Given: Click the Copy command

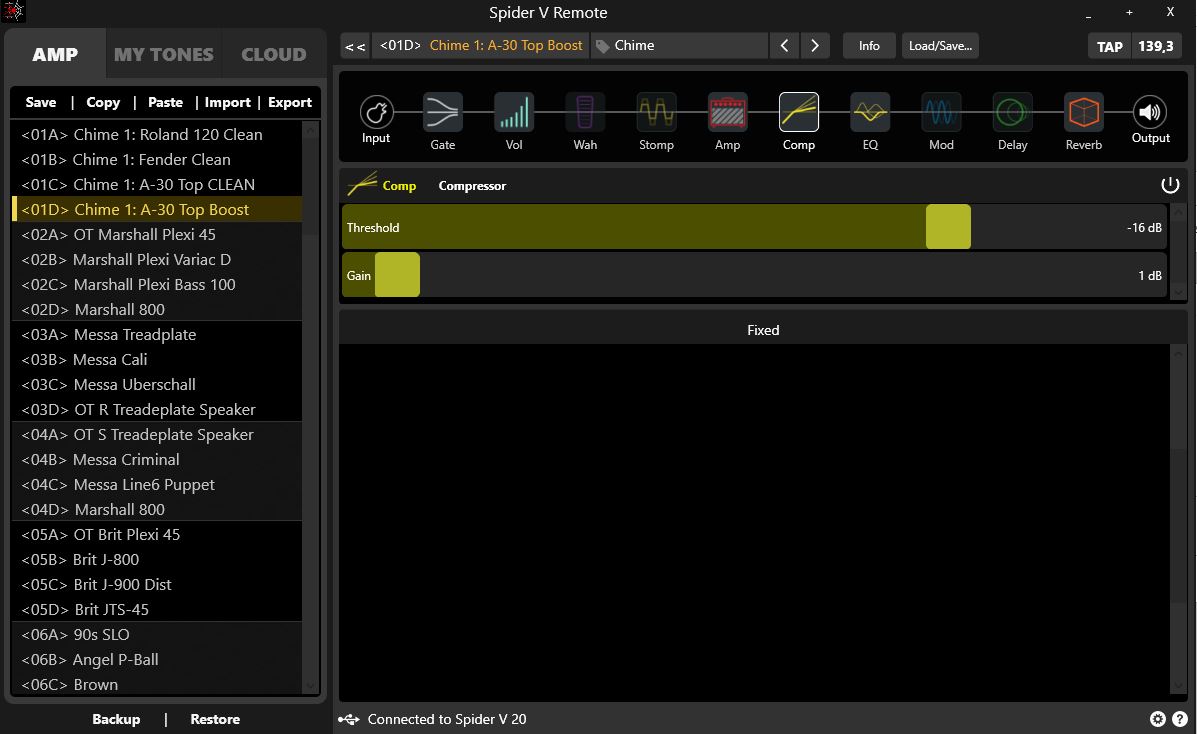Looking at the screenshot, I should point(103,102).
